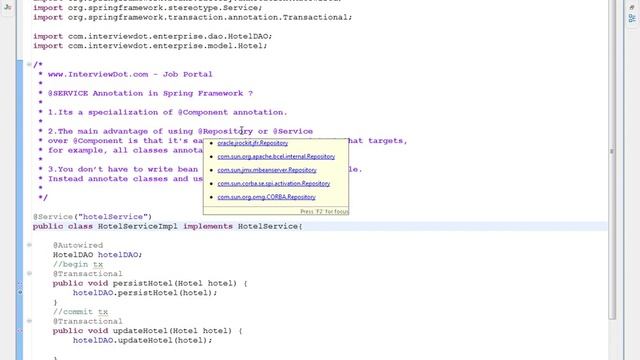Open com.sun.org.omg.CORBA.Repository link

pos(267,197)
